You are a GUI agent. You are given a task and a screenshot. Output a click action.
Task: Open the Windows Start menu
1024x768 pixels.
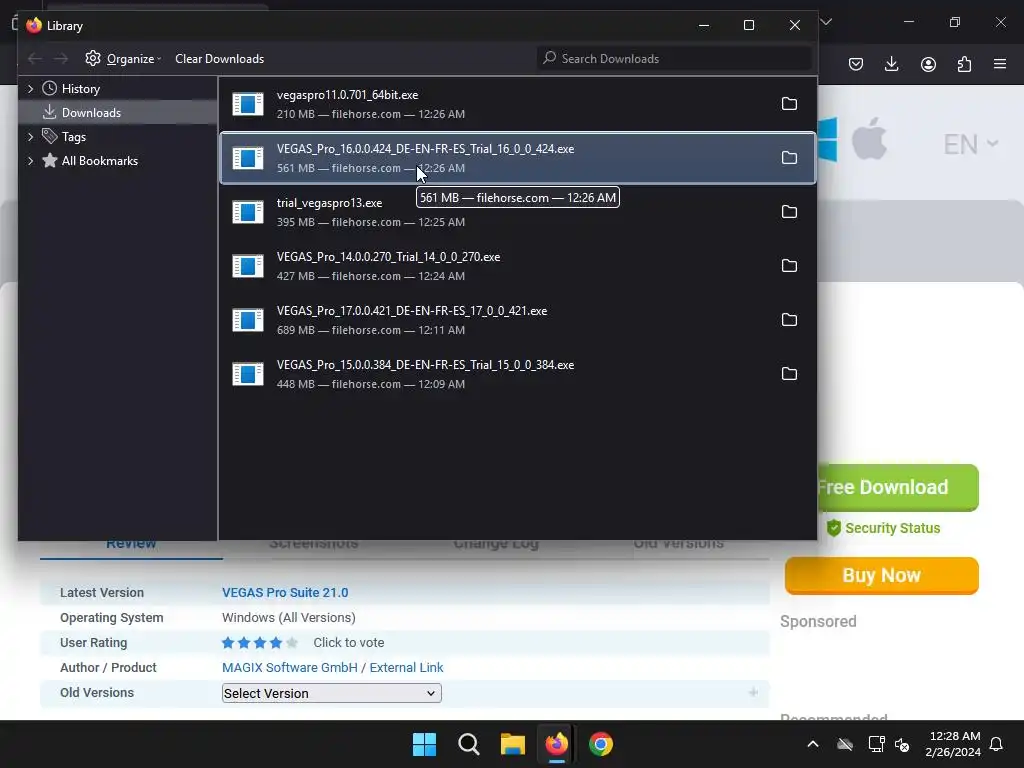pos(424,744)
